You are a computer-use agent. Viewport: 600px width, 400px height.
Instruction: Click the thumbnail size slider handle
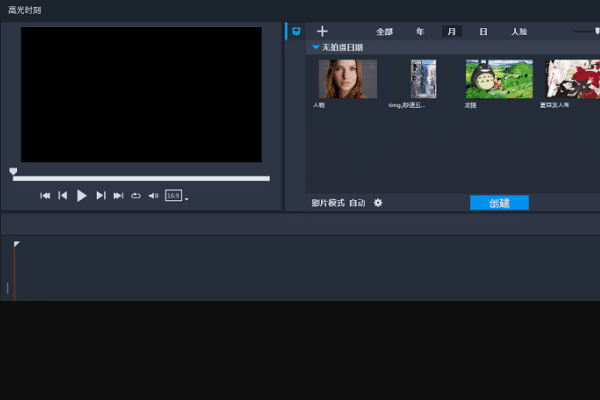click(597, 32)
